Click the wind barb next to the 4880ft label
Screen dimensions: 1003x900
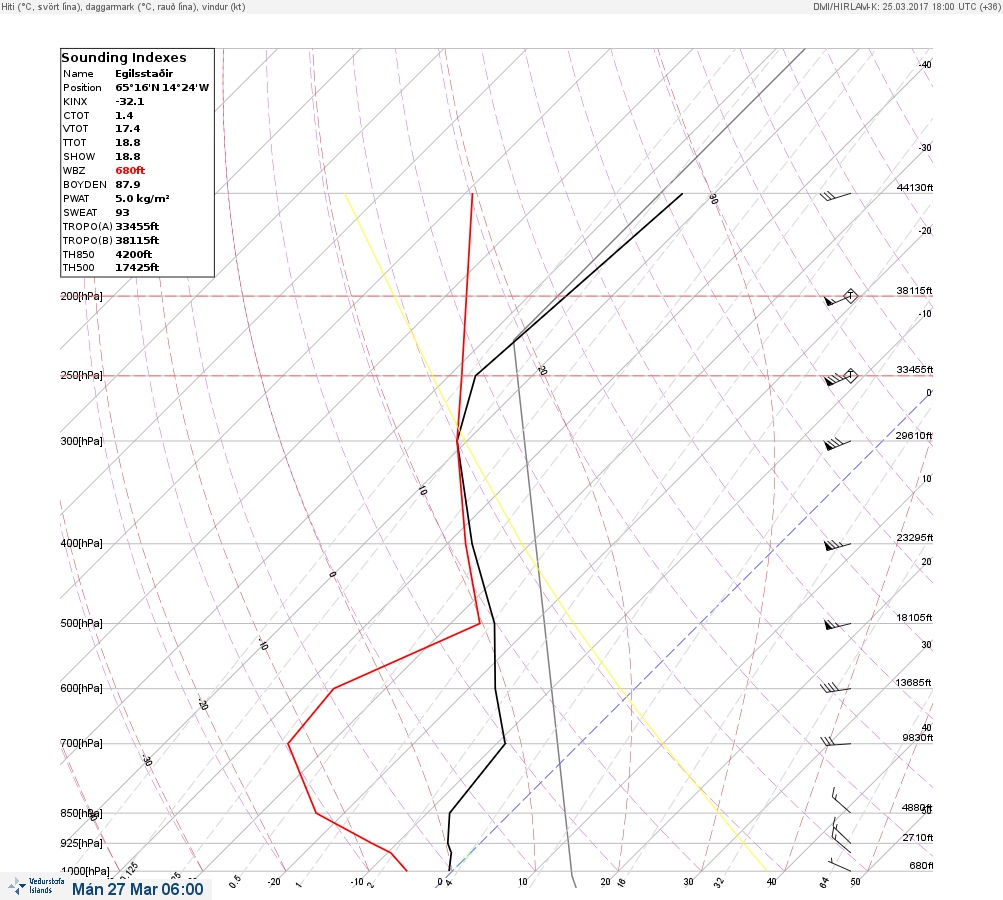point(841,800)
